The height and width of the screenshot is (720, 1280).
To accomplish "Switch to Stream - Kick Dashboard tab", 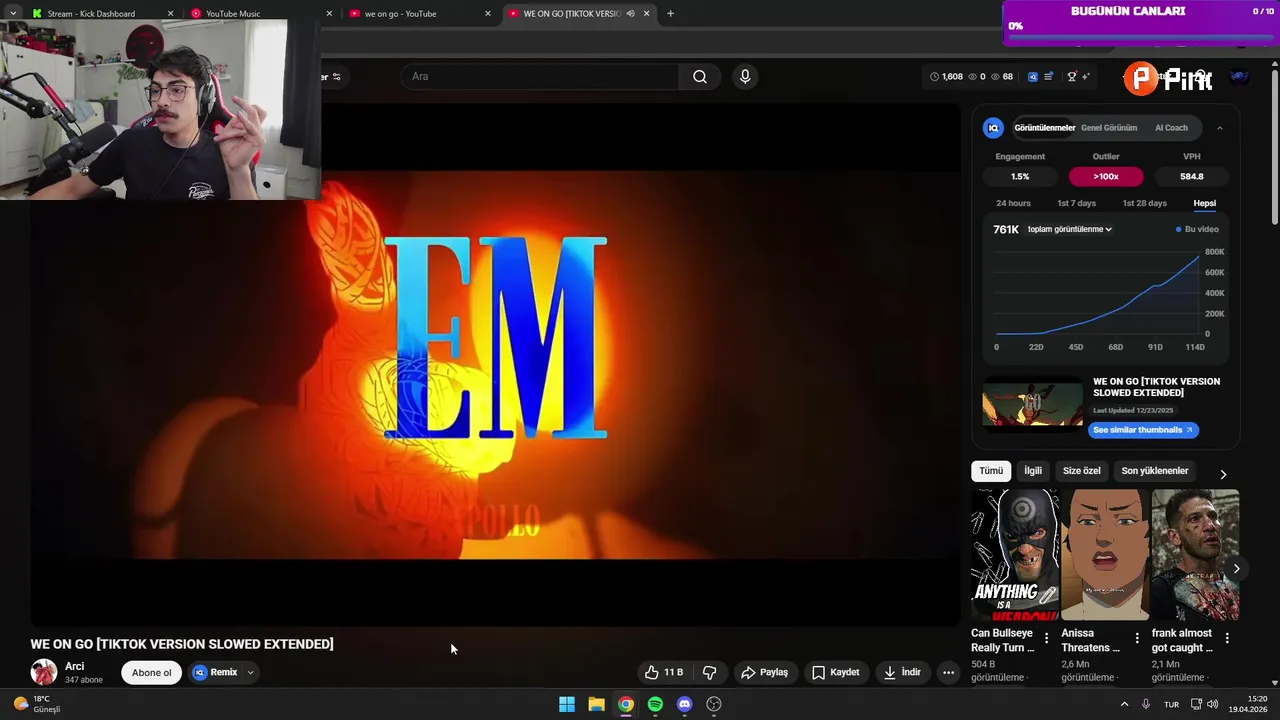I will click(103, 14).
